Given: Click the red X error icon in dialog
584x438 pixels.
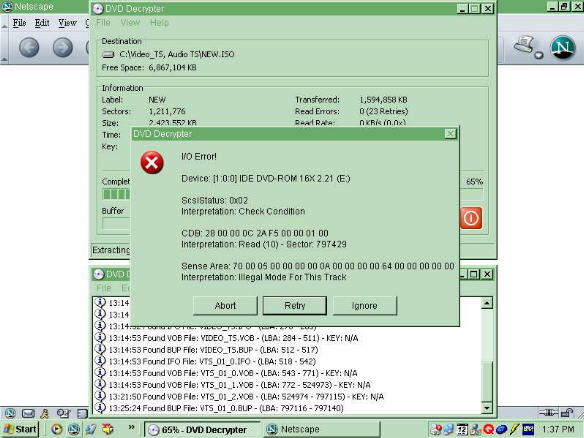Looking at the screenshot, I should 152,162.
